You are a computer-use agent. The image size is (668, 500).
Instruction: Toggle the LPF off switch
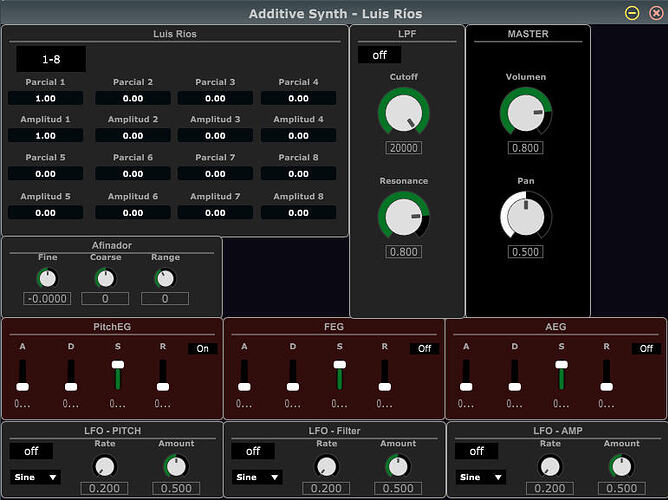pos(379,55)
